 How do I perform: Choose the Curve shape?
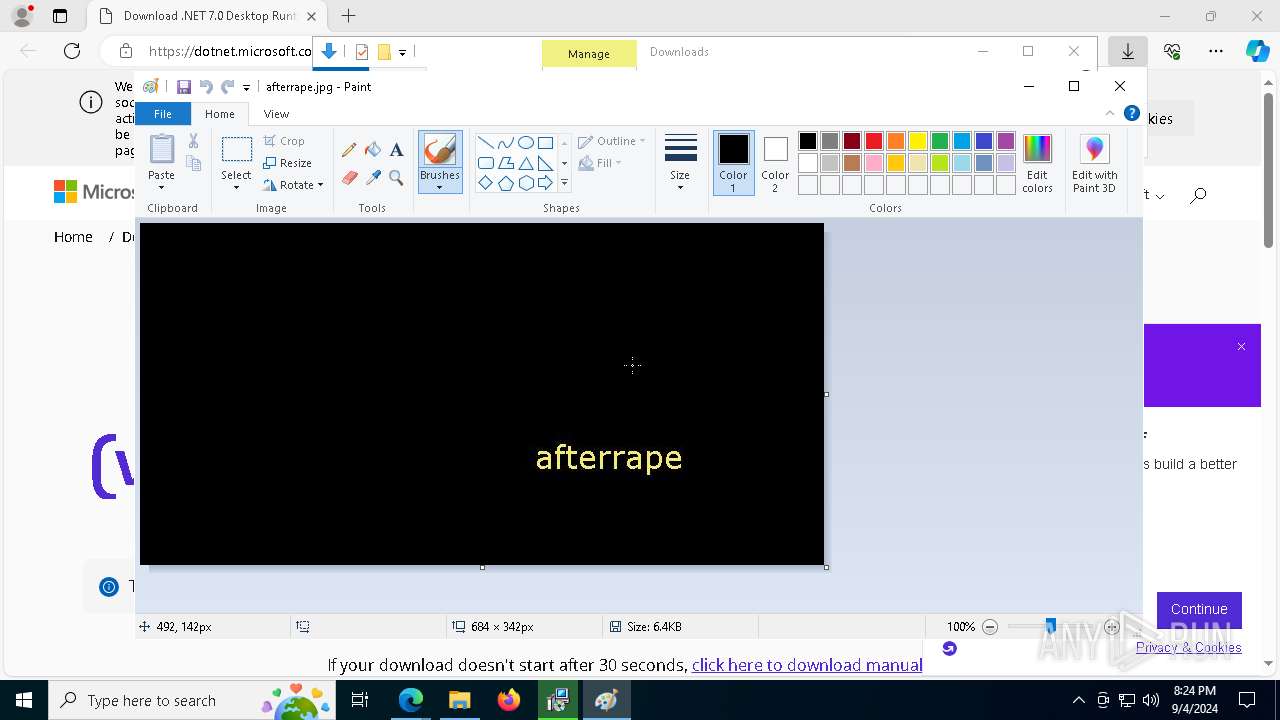coord(506,143)
